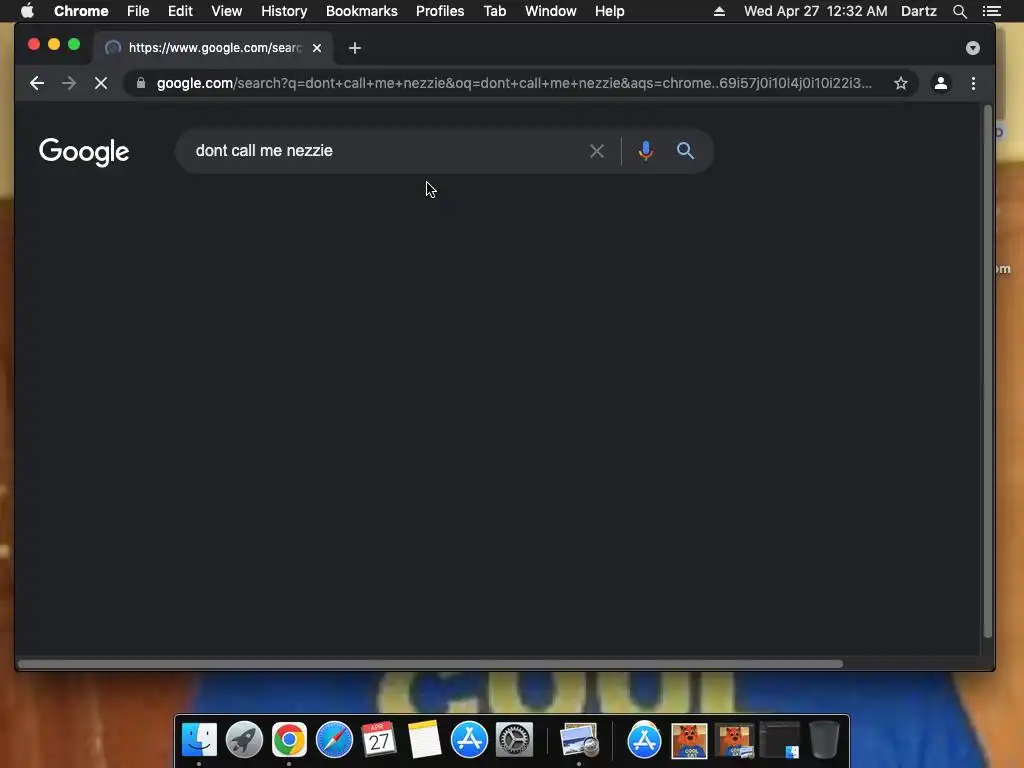Viewport: 1024px width, 768px height.
Task: Select the google.com search tab
Action: point(212,48)
